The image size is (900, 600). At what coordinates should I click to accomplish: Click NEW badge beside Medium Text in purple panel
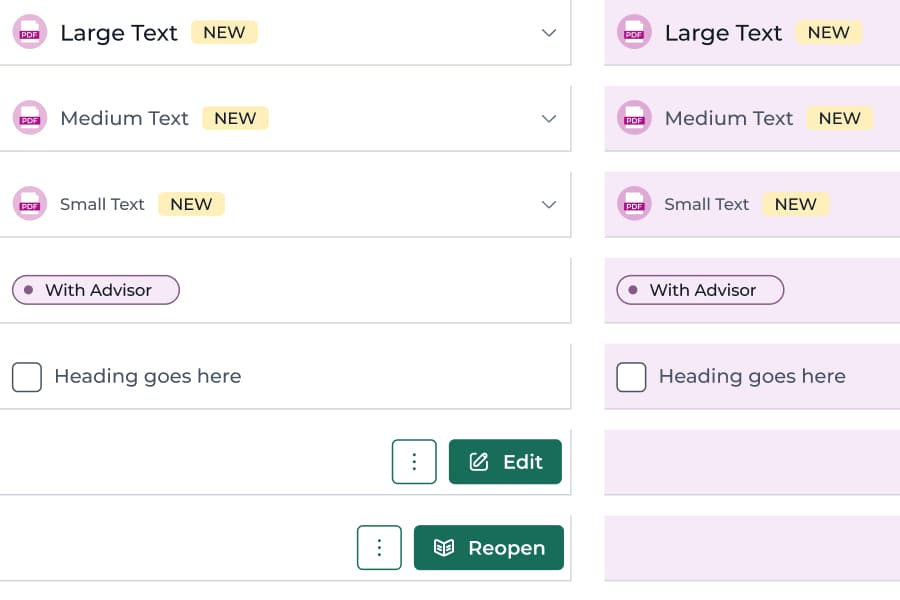(840, 118)
